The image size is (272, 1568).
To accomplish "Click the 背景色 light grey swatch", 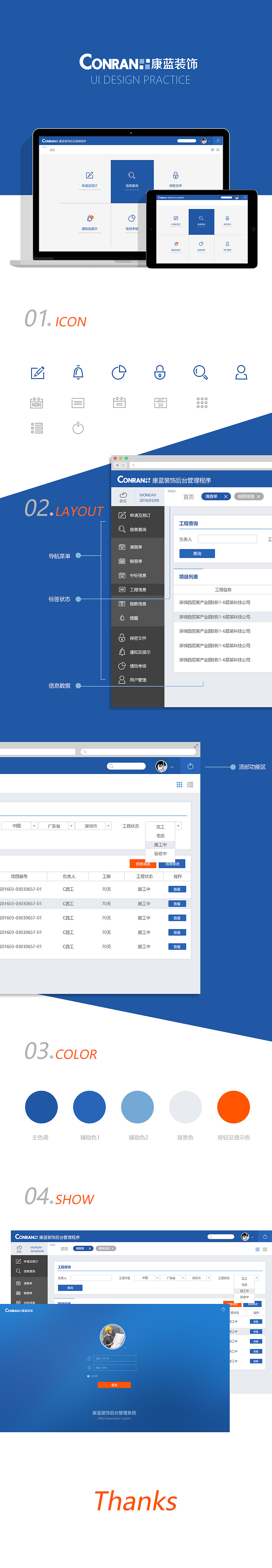I will pyautogui.click(x=186, y=1107).
